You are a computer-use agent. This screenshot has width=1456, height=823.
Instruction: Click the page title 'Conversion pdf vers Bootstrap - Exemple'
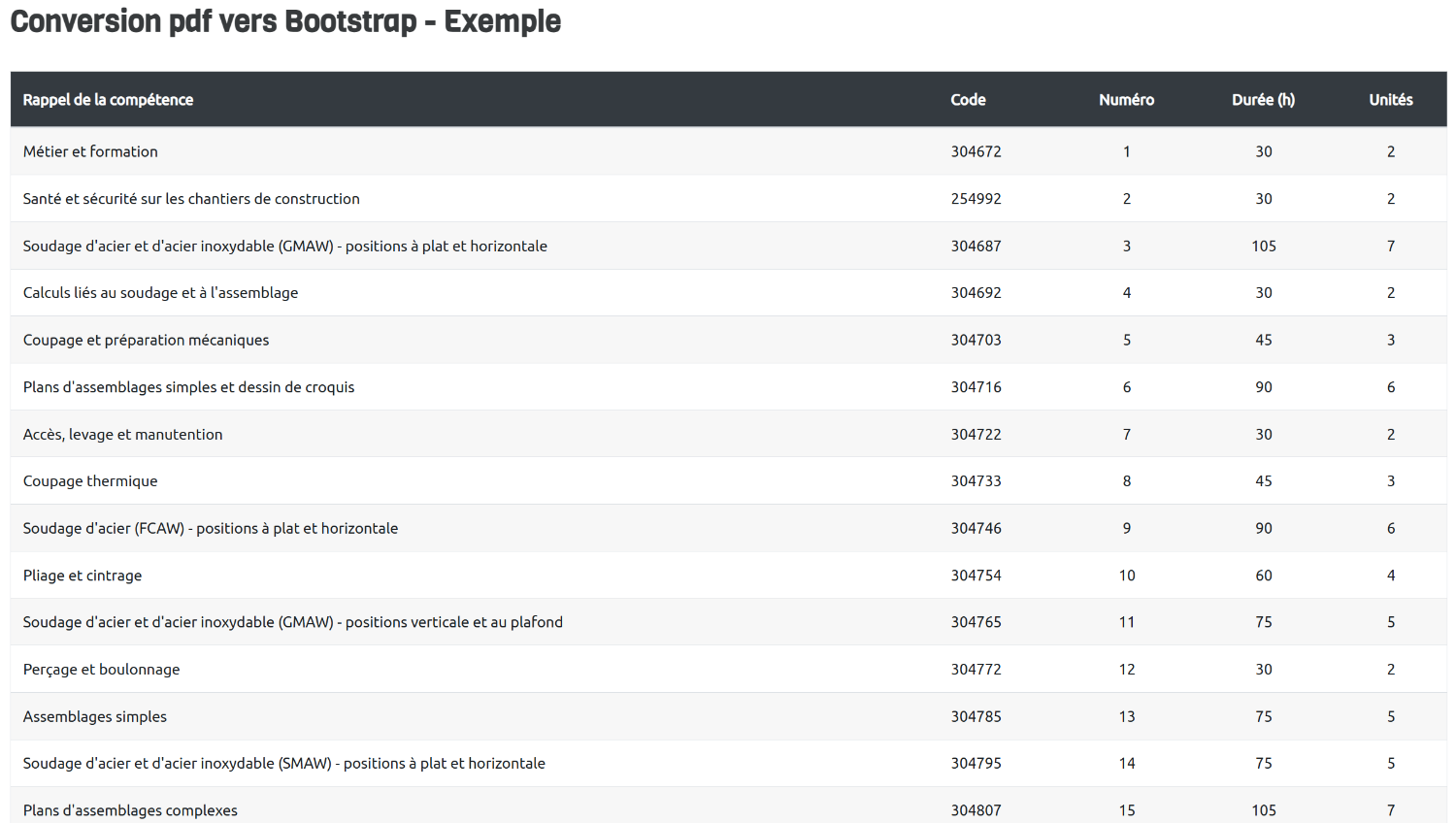pyautogui.click(x=285, y=21)
